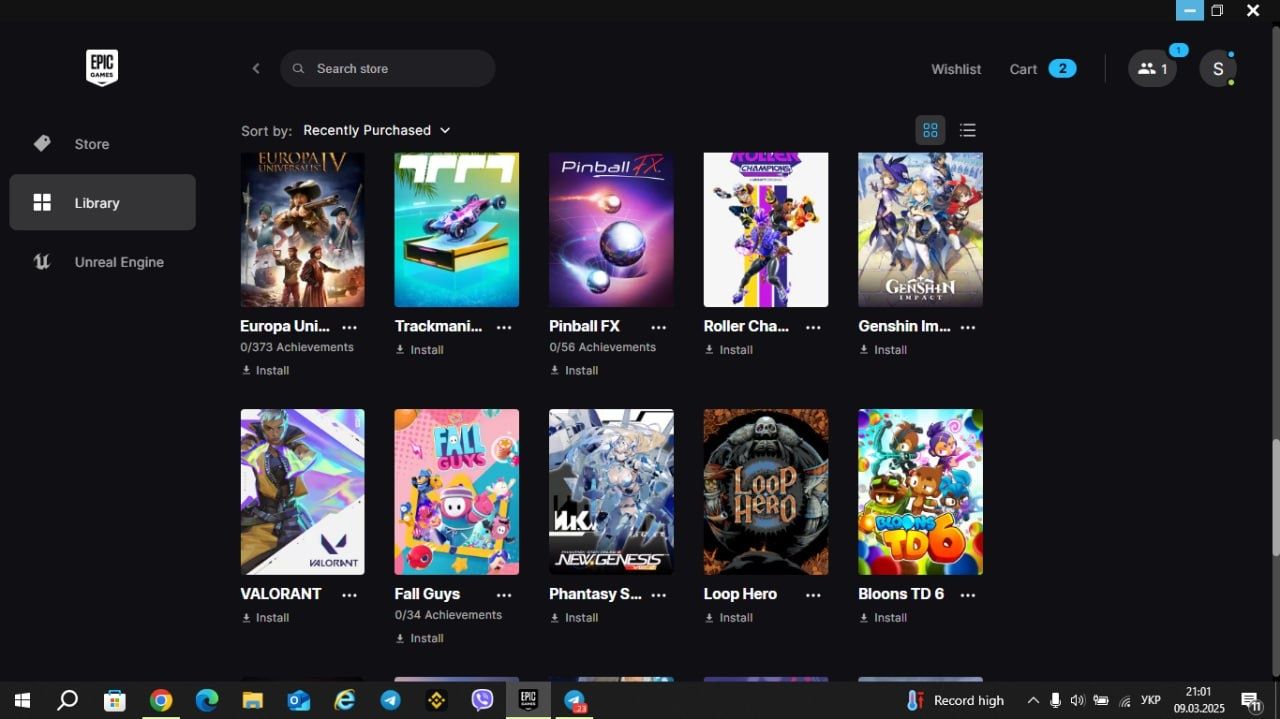
Task: Click the 0/56 Achievements text
Action: pyautogui.click(x=603, y=347)
